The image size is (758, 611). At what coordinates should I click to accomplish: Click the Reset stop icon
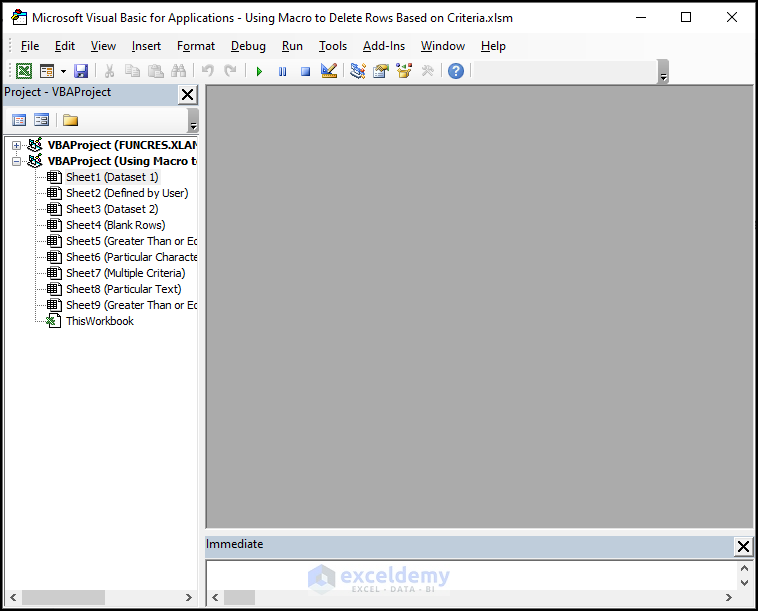(x=306, y=72)
